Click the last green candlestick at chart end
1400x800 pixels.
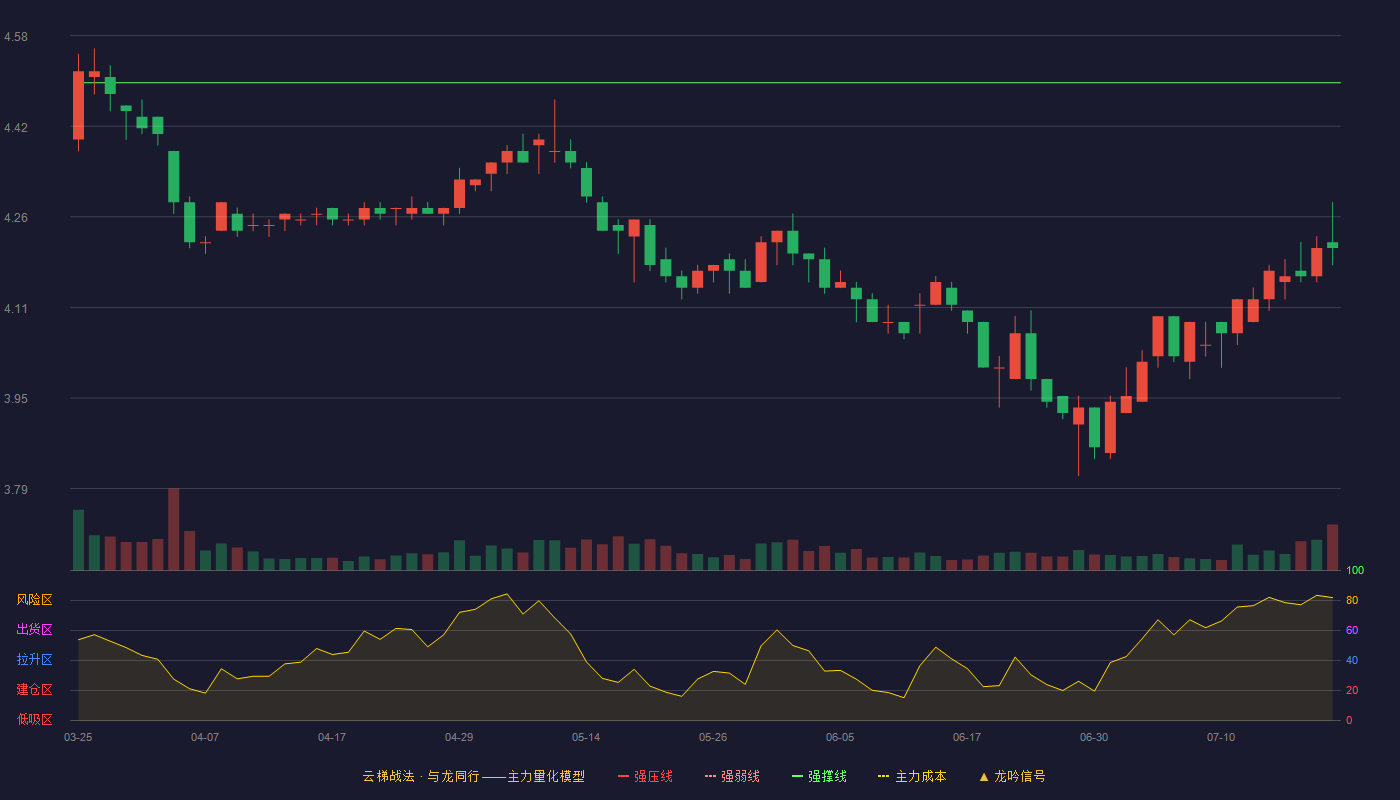[x=1332, y=245]
